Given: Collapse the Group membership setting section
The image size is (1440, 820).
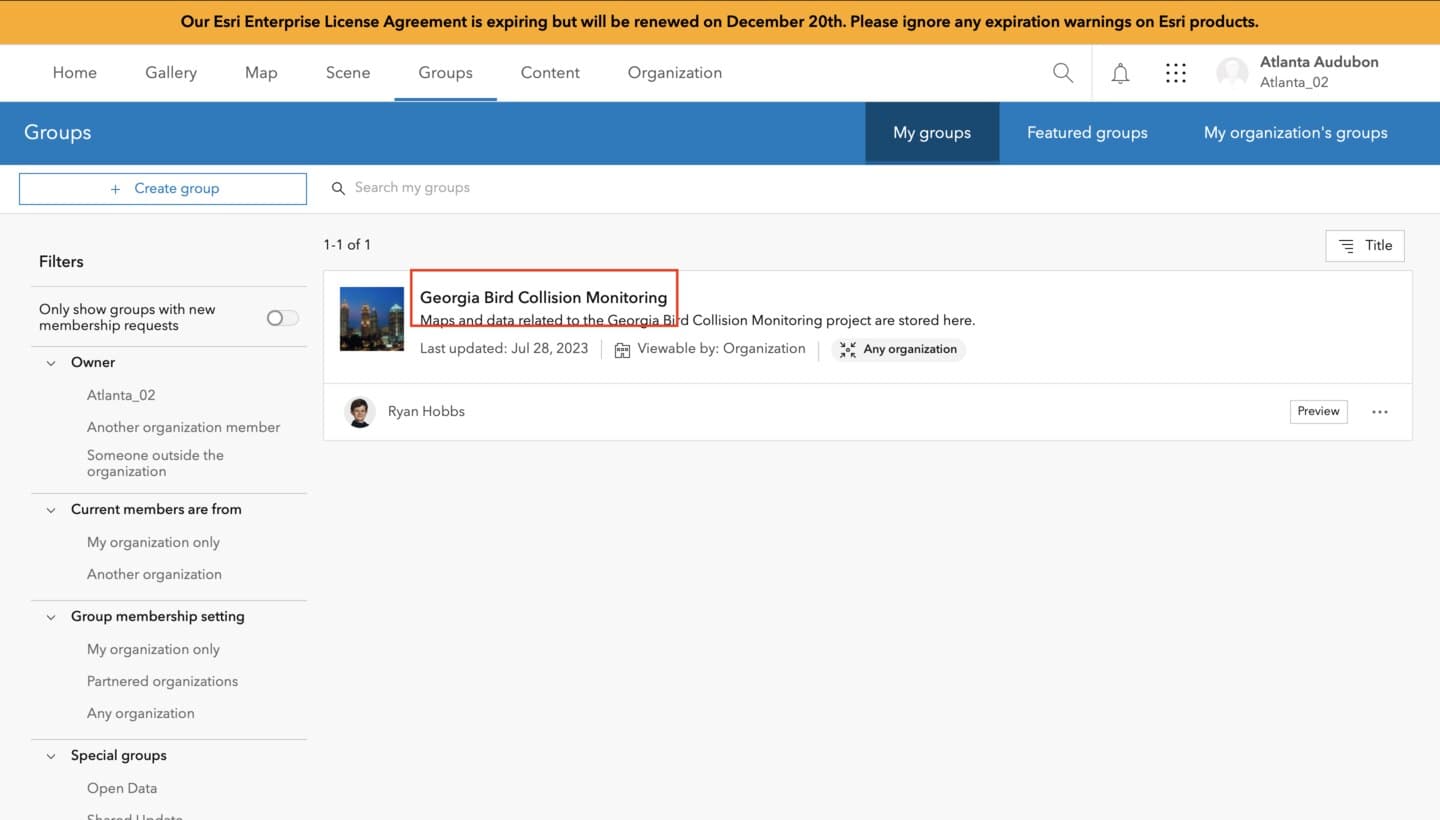Looking at the screenshot, I should point(51,617).
